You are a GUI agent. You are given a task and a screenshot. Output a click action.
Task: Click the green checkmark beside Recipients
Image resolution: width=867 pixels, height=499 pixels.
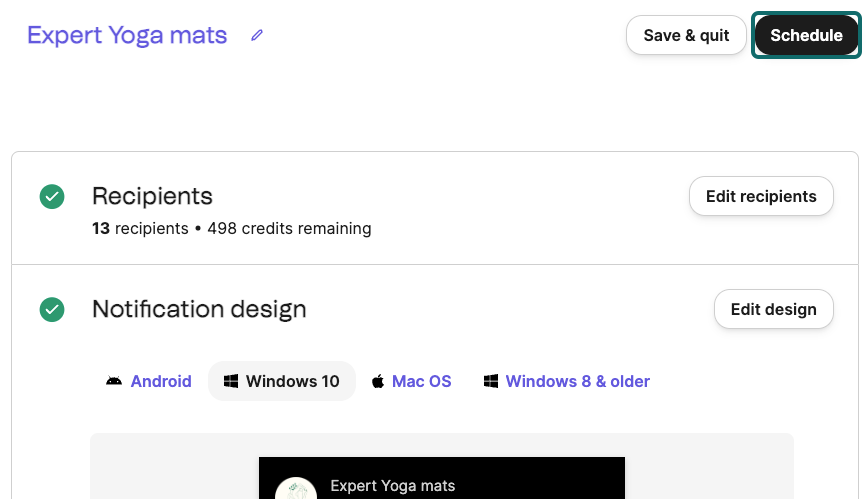tap(52, 197)
